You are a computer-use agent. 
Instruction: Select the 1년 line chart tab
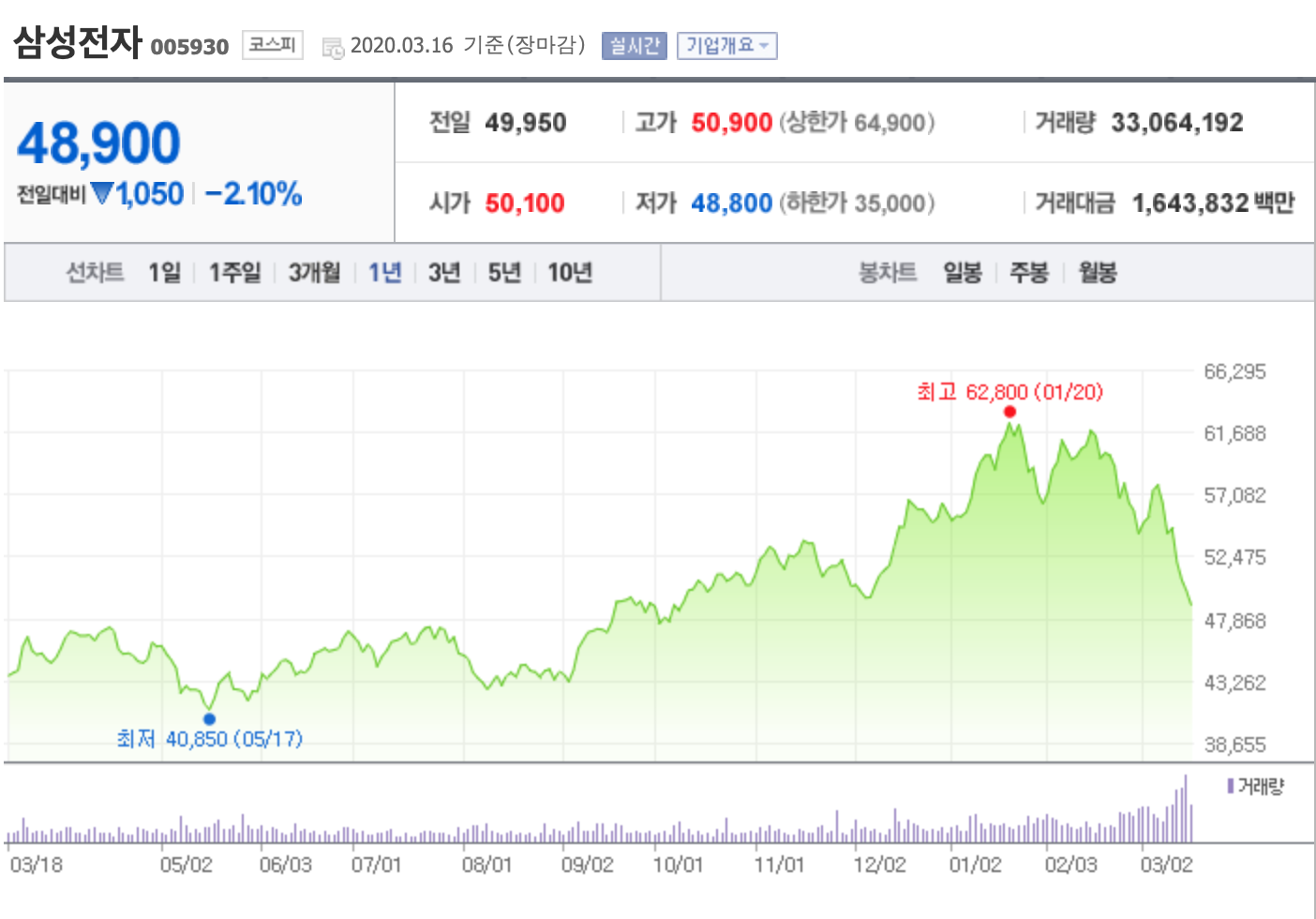point(384,273)
